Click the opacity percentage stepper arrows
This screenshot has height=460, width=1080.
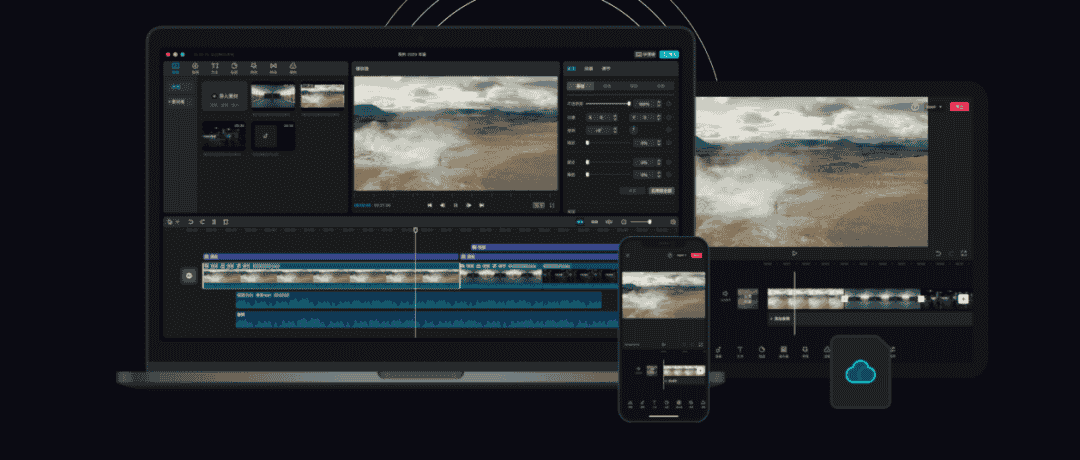tap(658, 103)
